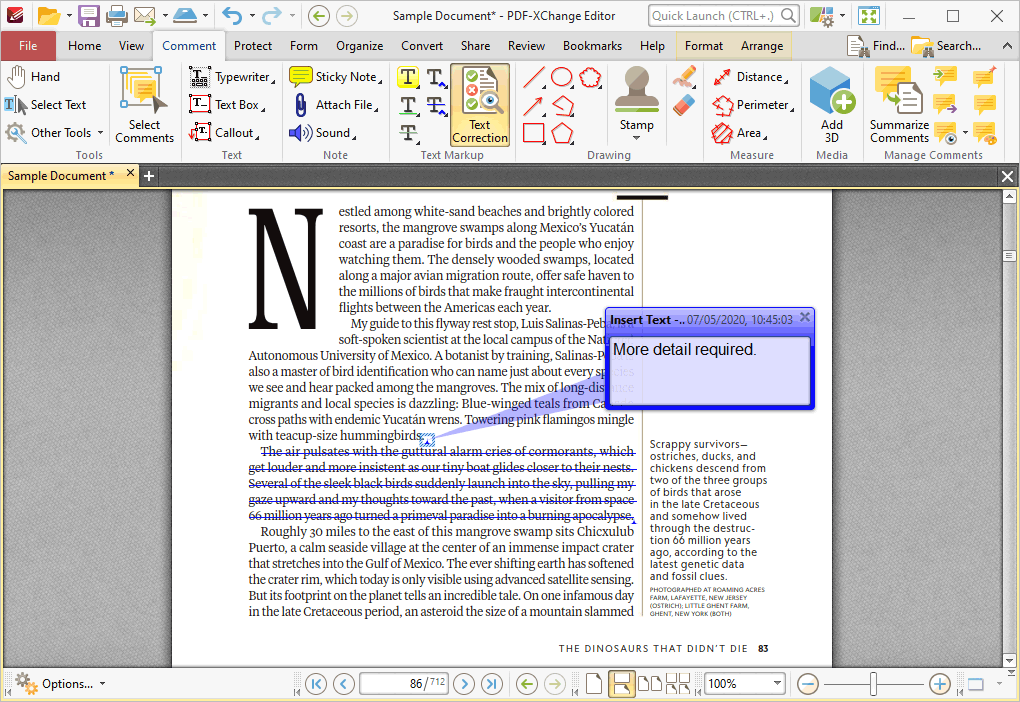Select the Typewriter tool

pos(231,77)
